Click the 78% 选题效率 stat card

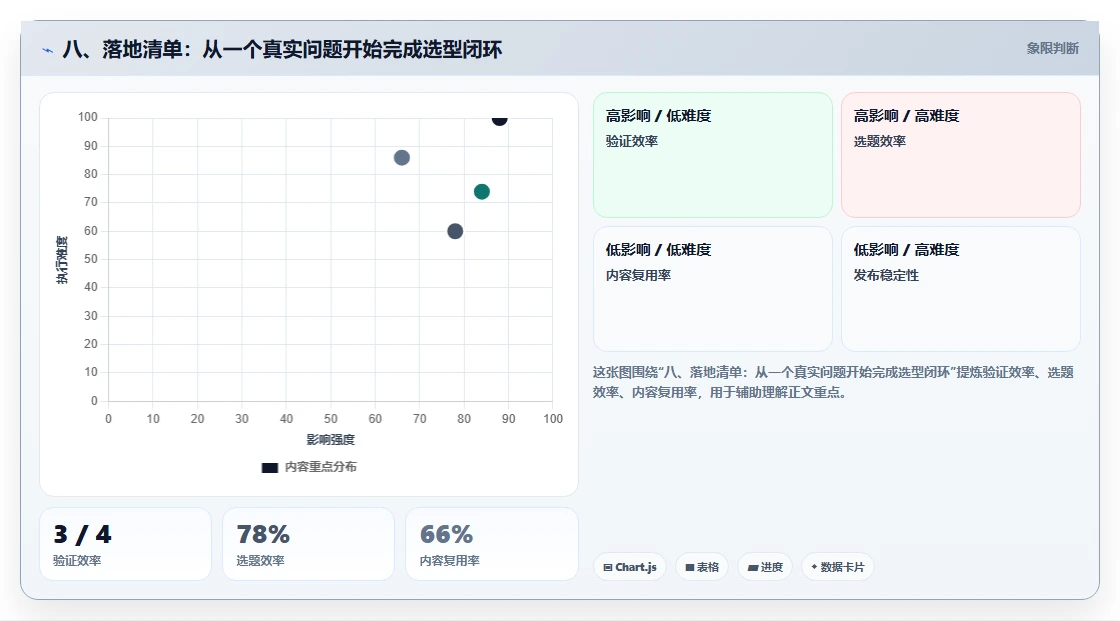tap(309, 544)
